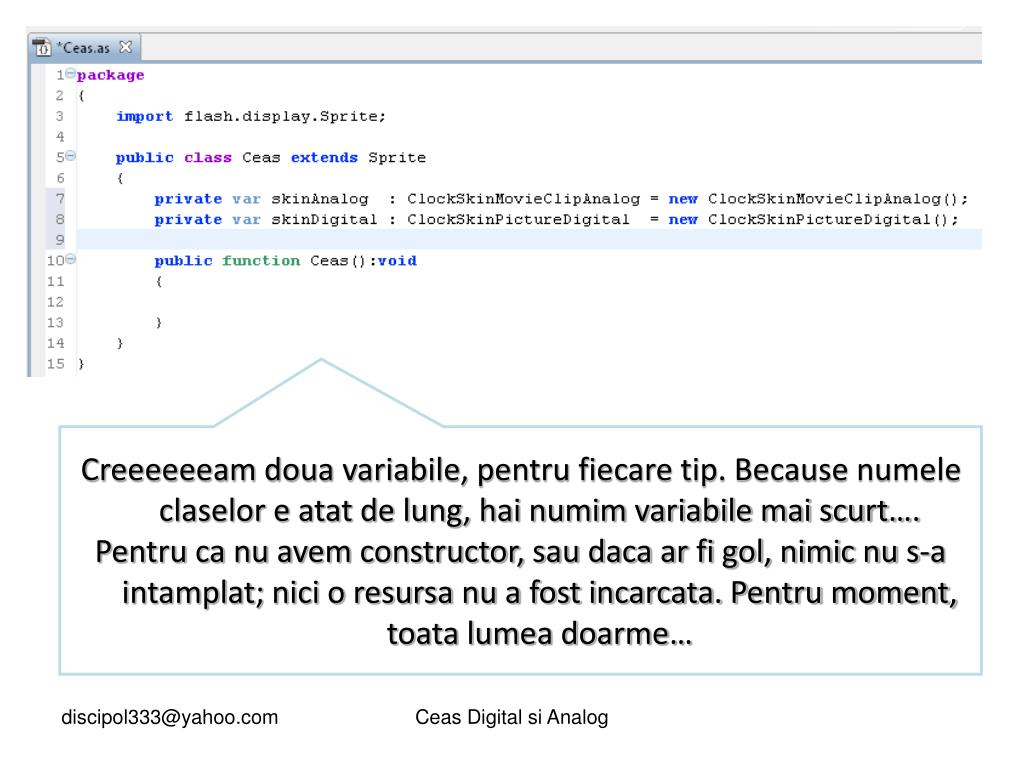Click 'new' keyword on line 7

pyautogui.click(x=683, y=199)
